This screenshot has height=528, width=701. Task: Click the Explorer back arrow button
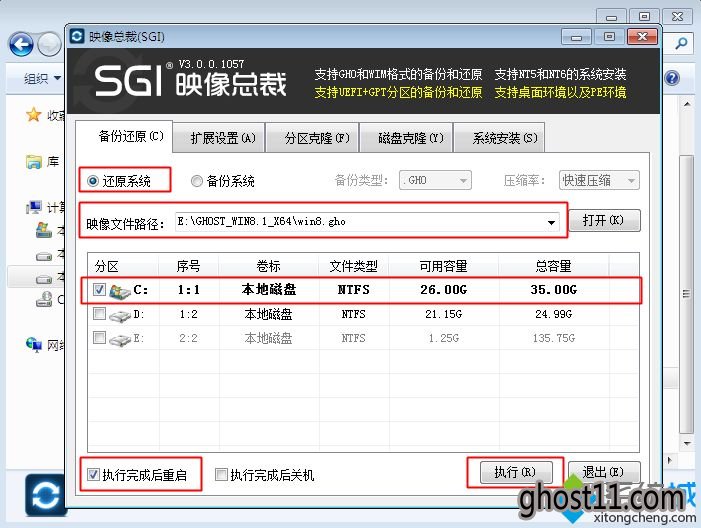click(x=21, y=44)
